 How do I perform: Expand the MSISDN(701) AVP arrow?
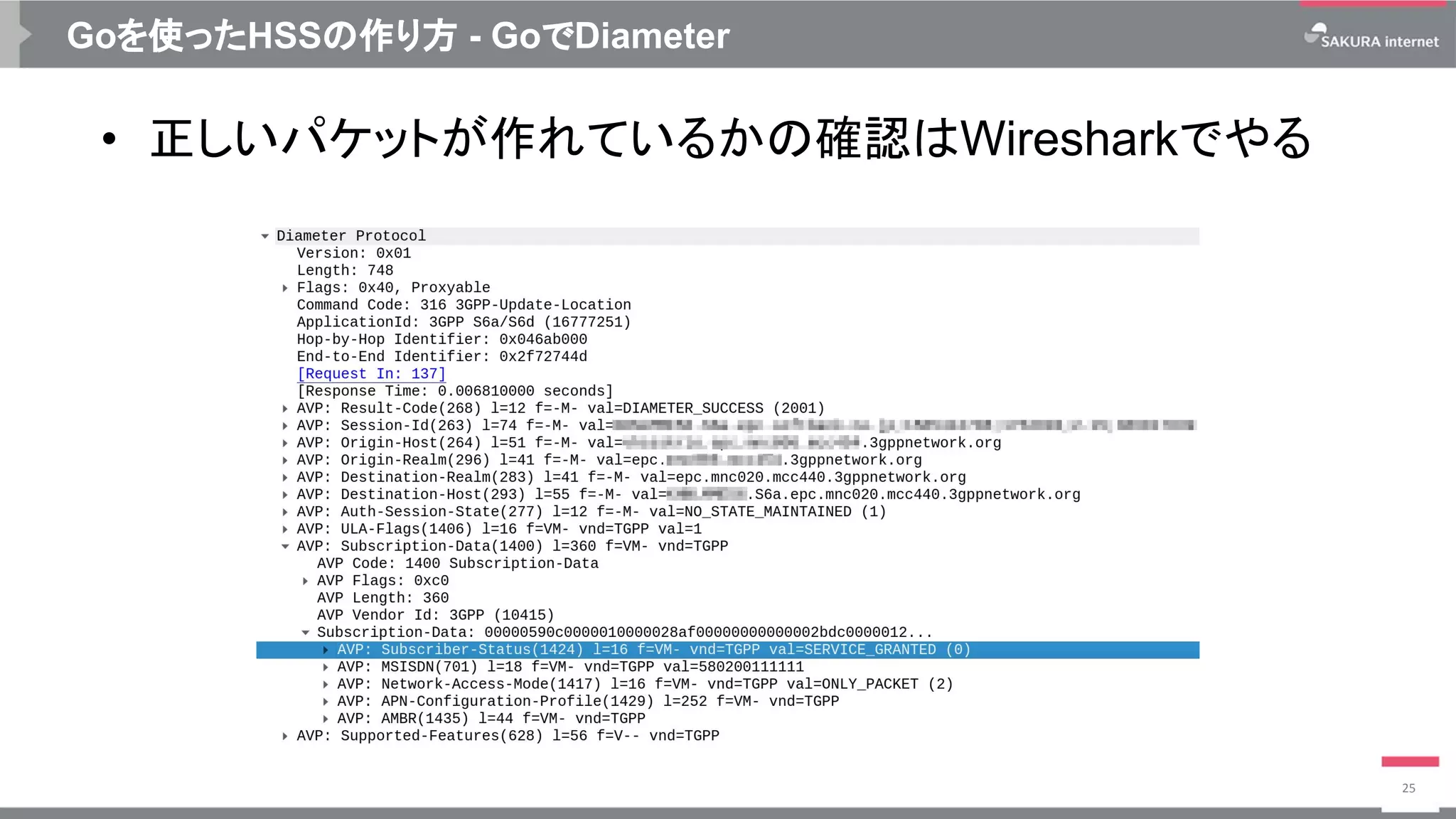326,667
